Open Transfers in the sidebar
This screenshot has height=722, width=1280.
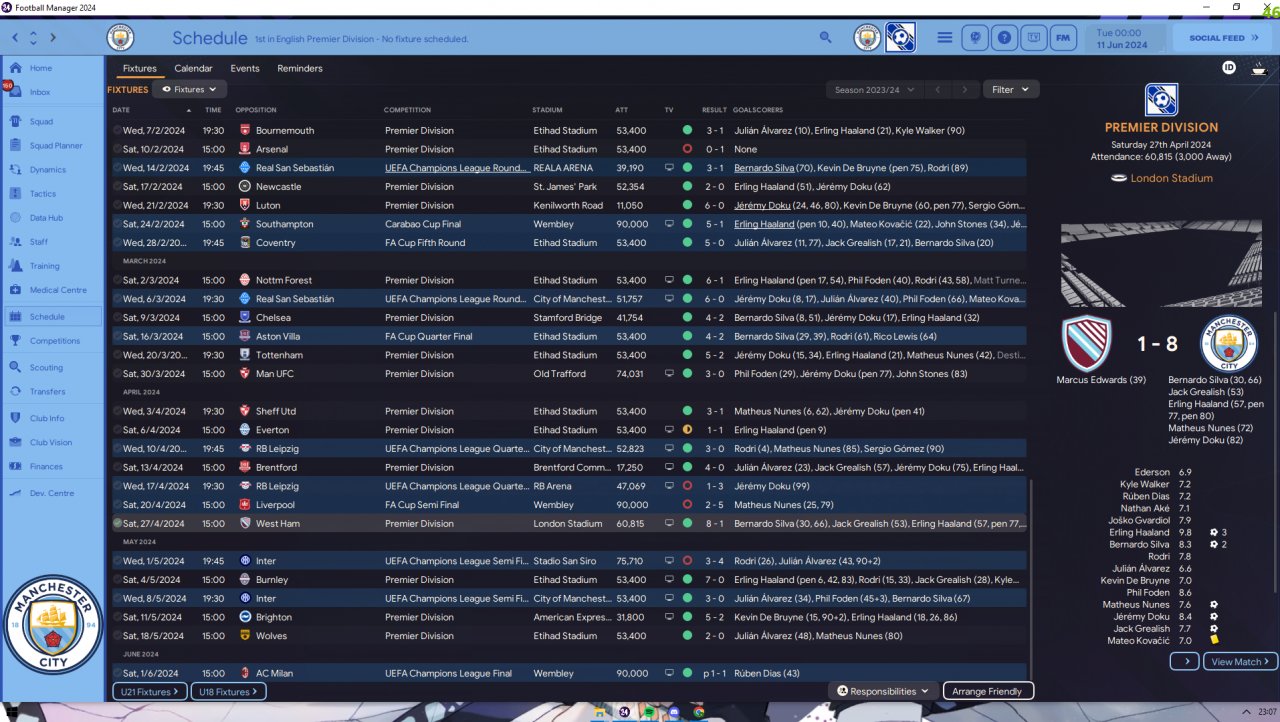click(52, 392)
